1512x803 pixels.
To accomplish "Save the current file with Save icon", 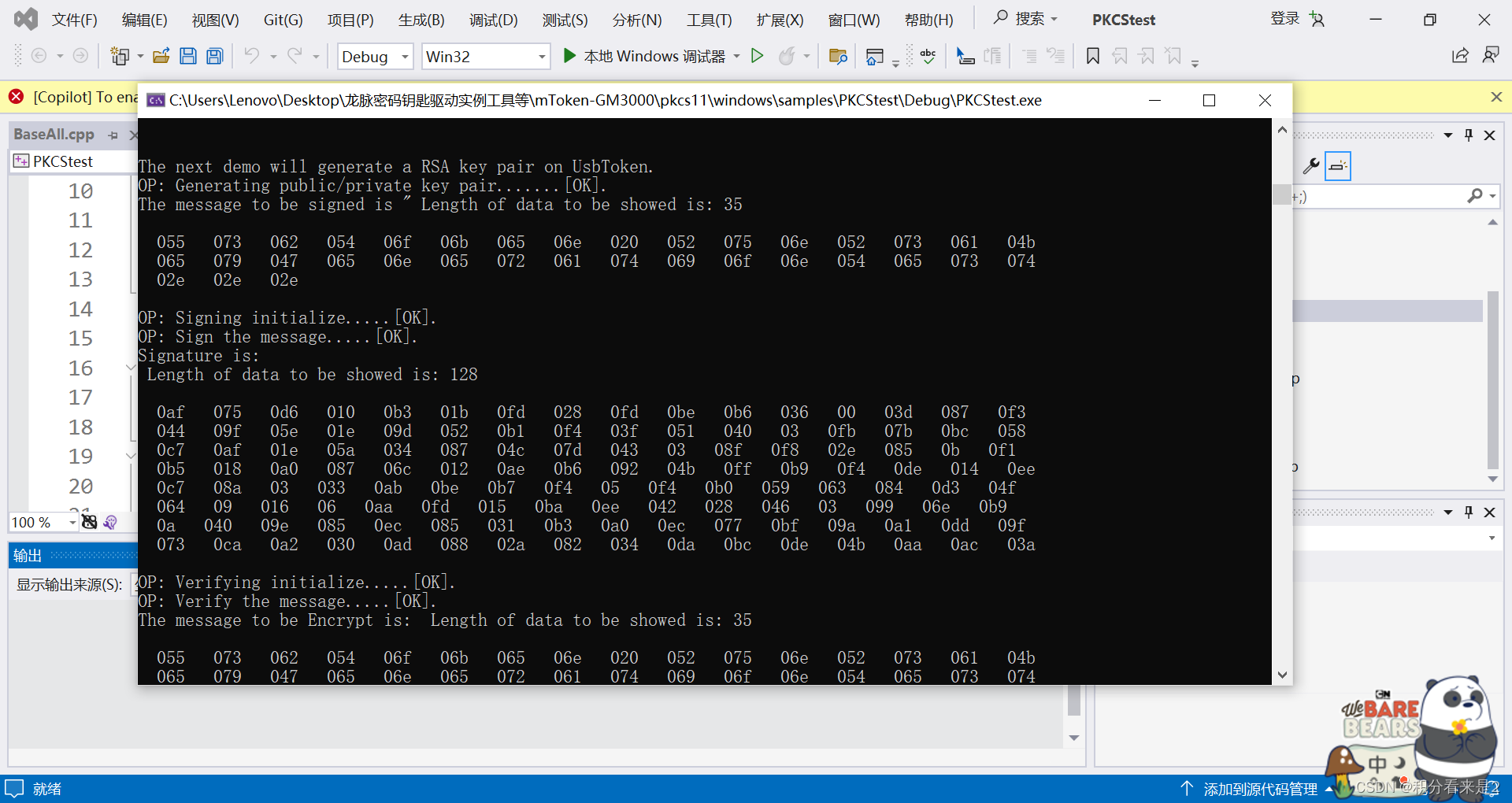I will [x=187, y=56].
